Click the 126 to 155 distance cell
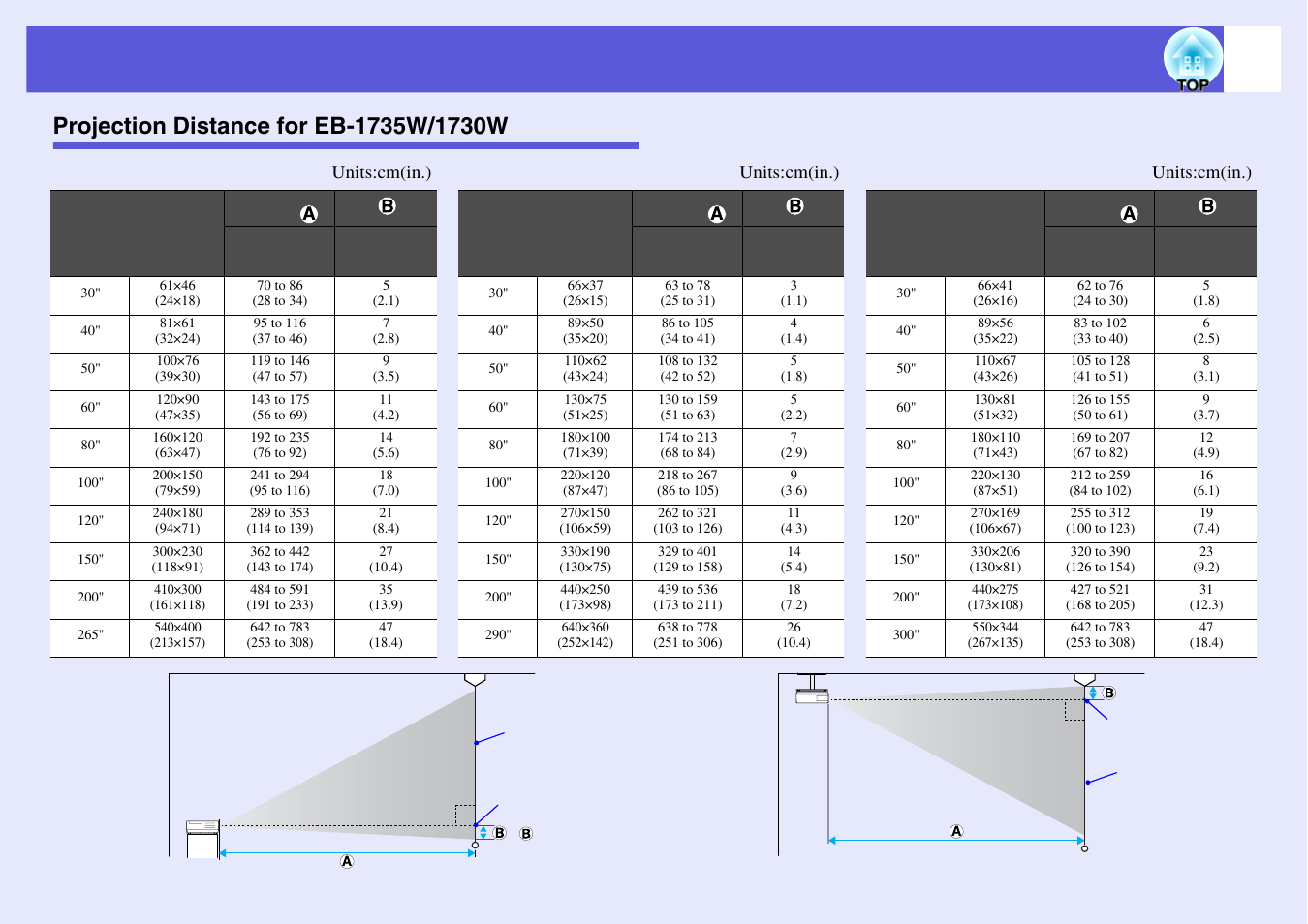The height and width of the screenshot is (924, 1308). pyautogui.click(x=1101, y=408)
